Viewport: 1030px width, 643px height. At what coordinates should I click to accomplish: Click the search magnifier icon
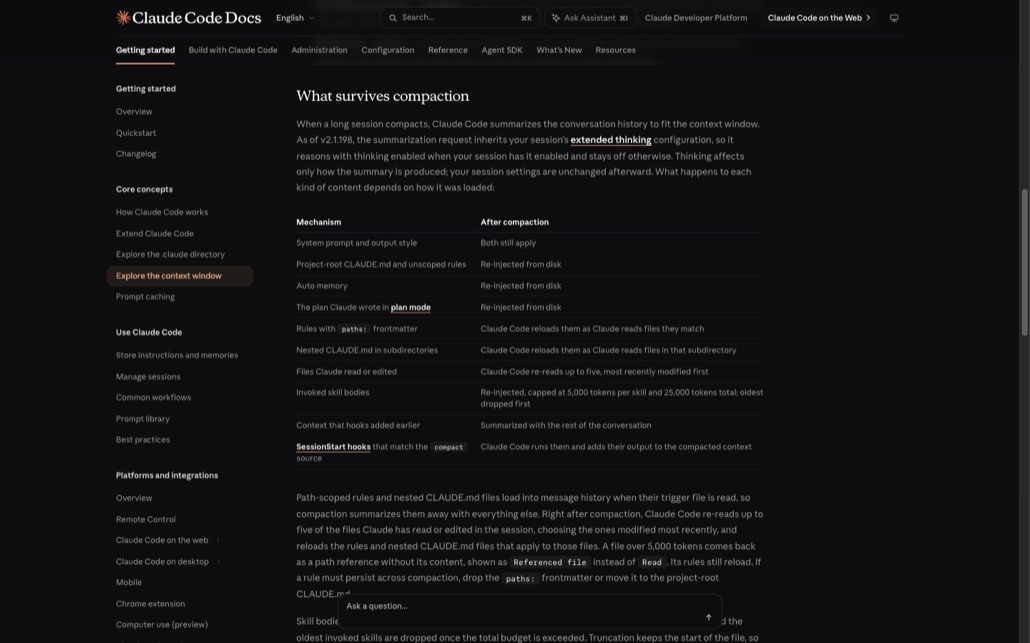[393, 18]
